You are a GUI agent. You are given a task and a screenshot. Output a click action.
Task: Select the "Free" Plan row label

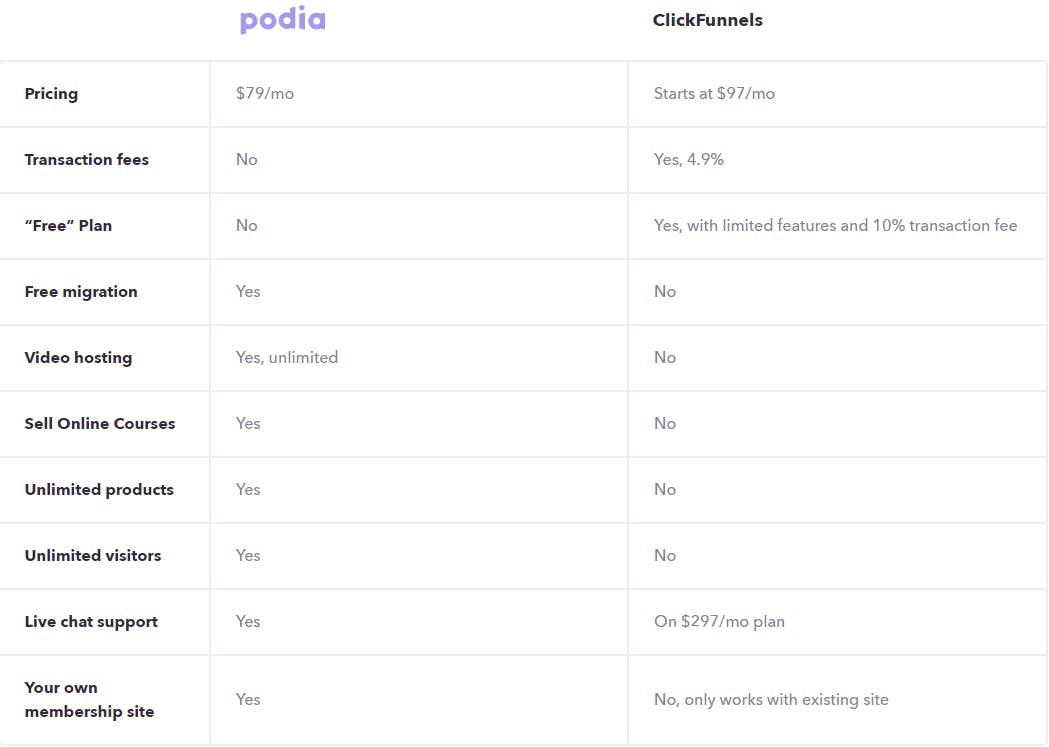(x=68, y=225)
